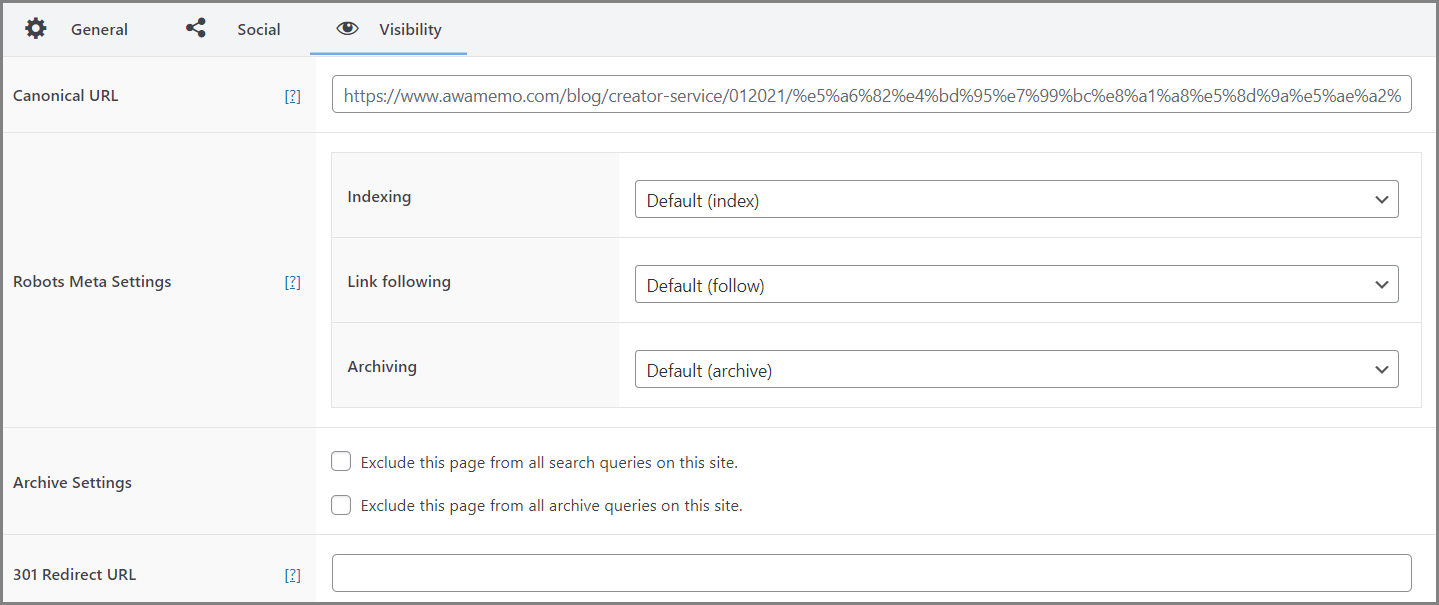
Task: Enable exclude page from search queries checkbox
Action: click(x=342, y=462)
